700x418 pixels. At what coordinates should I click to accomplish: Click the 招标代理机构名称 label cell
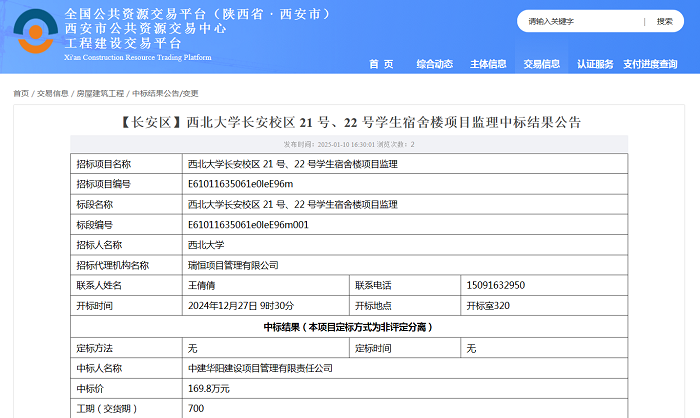[126, 265]
